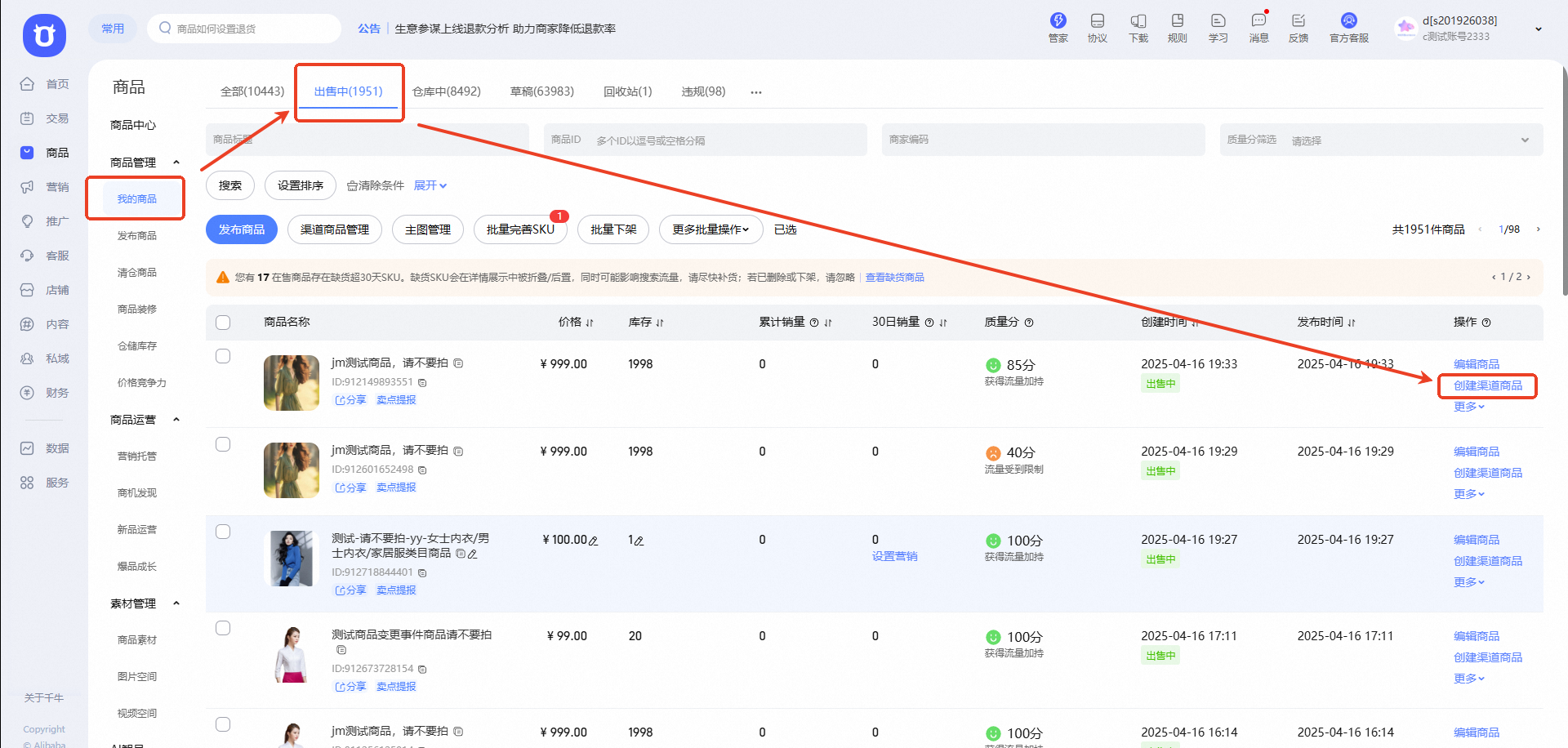Screen dimensions: 1568x748
Task: Open the 查看缺货商品 link
Action: 894,278
